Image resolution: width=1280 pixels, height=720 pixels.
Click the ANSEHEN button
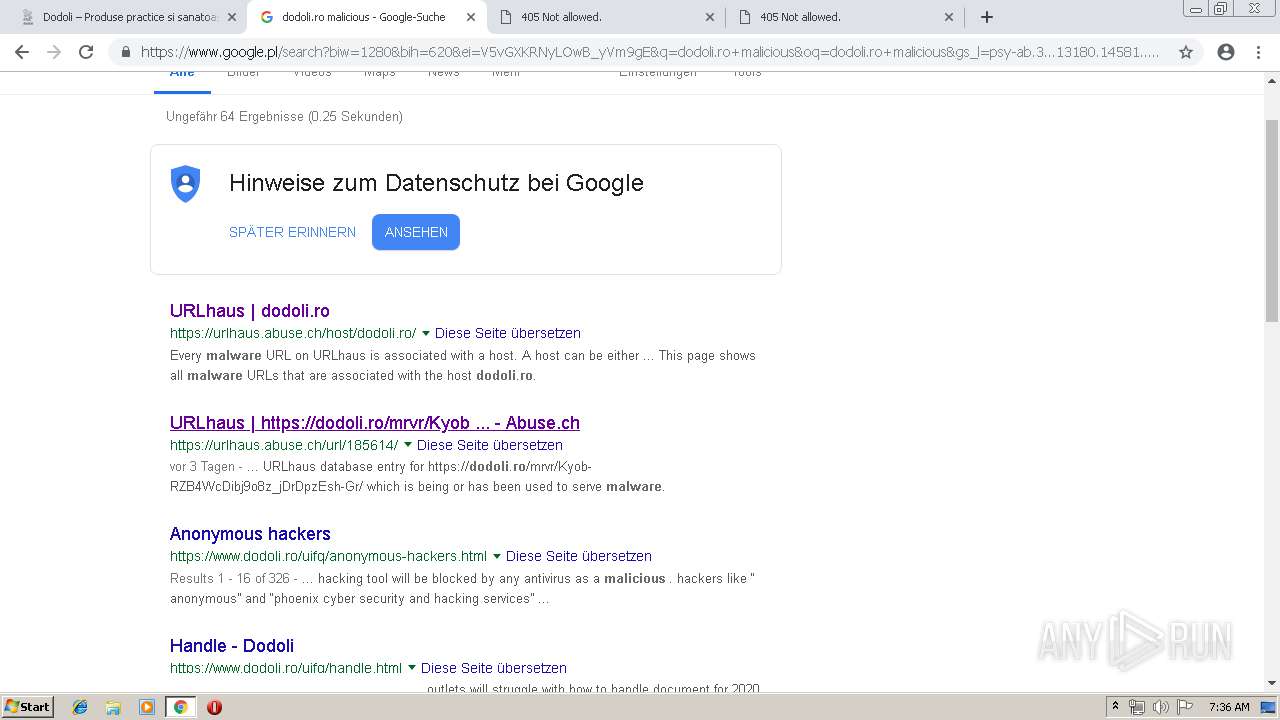[416, 232]
